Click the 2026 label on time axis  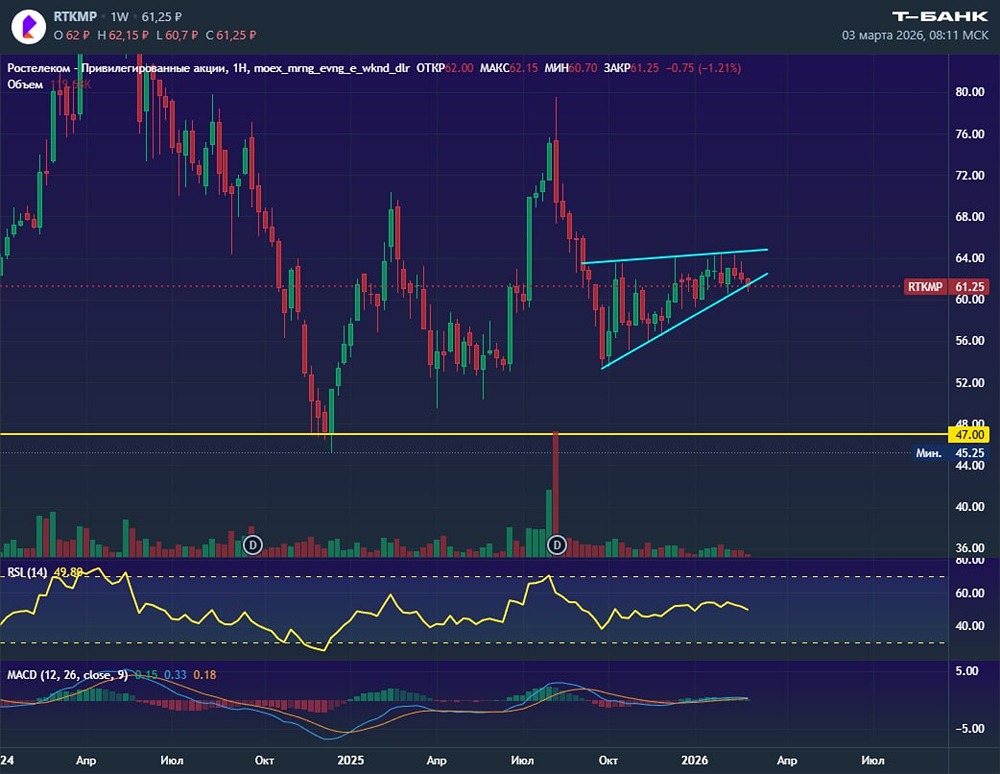695,760
